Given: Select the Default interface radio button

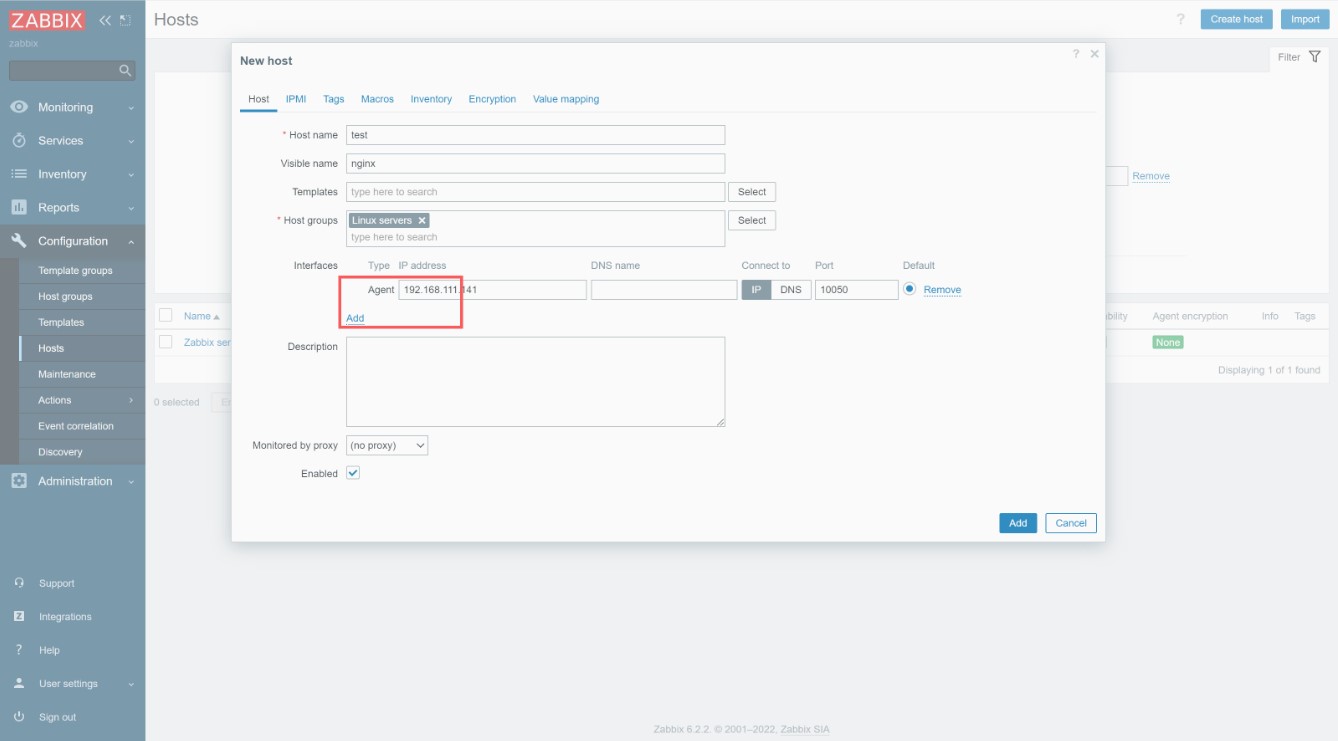Looking at the screenshot, I should point(909,289).
